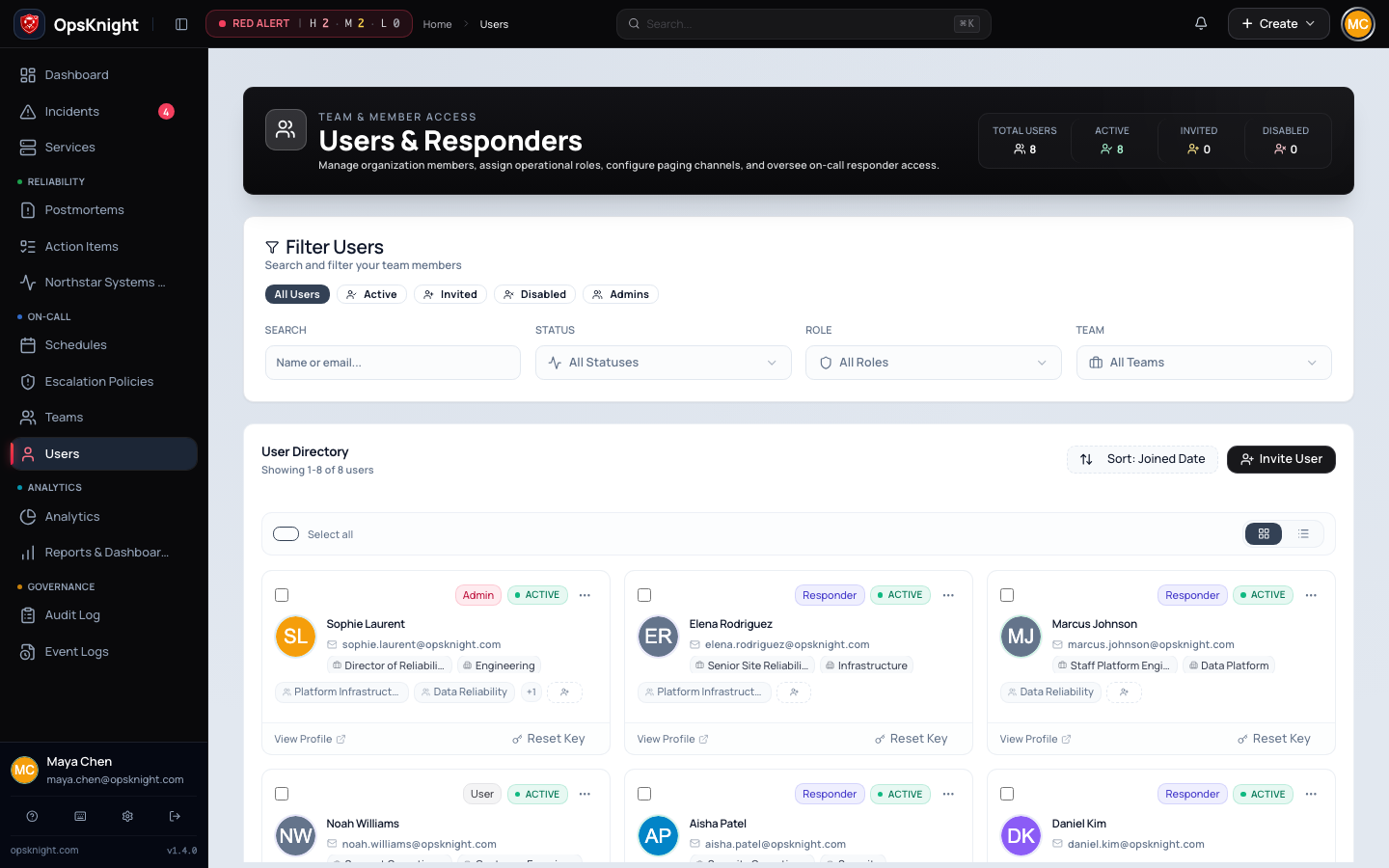
Task: Switch to list view layout
Action: (1303, 533)
